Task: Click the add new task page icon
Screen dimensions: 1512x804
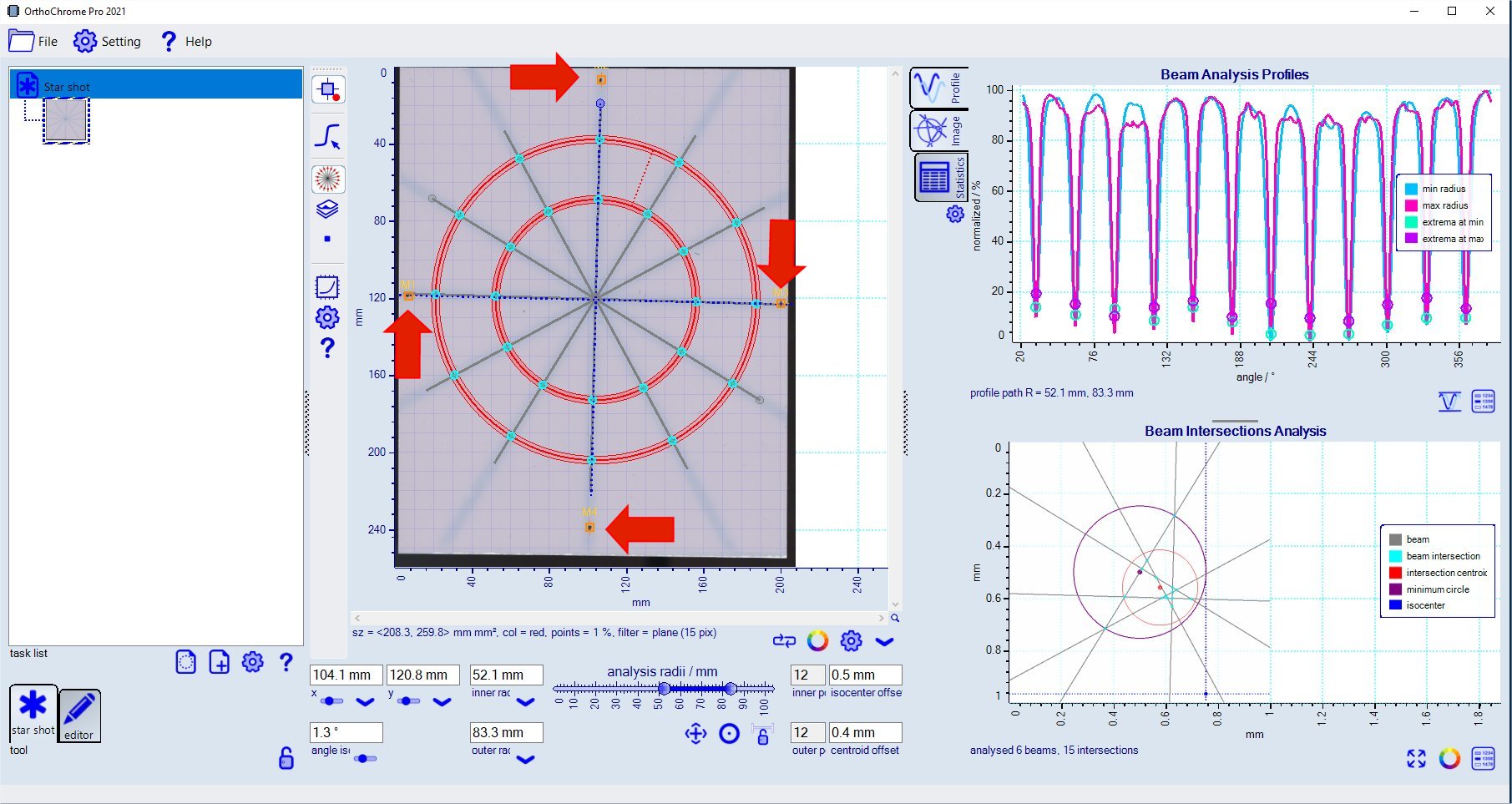Action: [219, 662]
